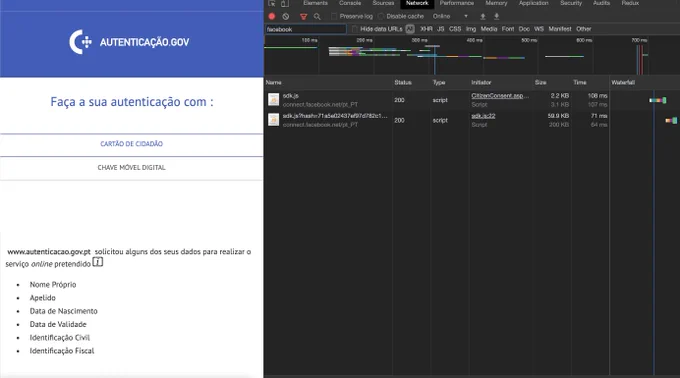Click the waterfall bar of sdk.js?hash row
Viewport: 680px width, 378px height.
click(x=671, y=120)
